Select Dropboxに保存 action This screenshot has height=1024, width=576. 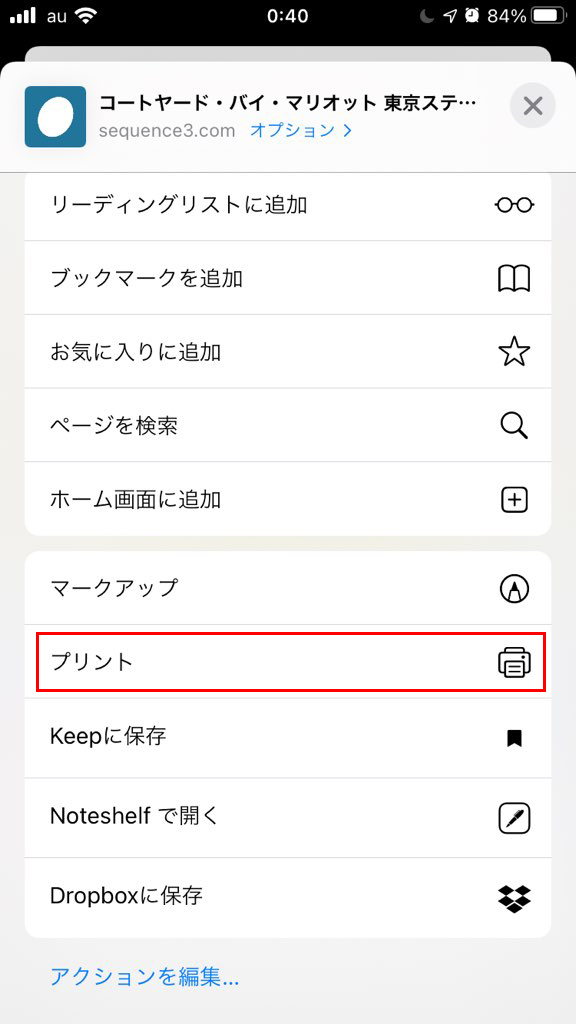[288, 898]
